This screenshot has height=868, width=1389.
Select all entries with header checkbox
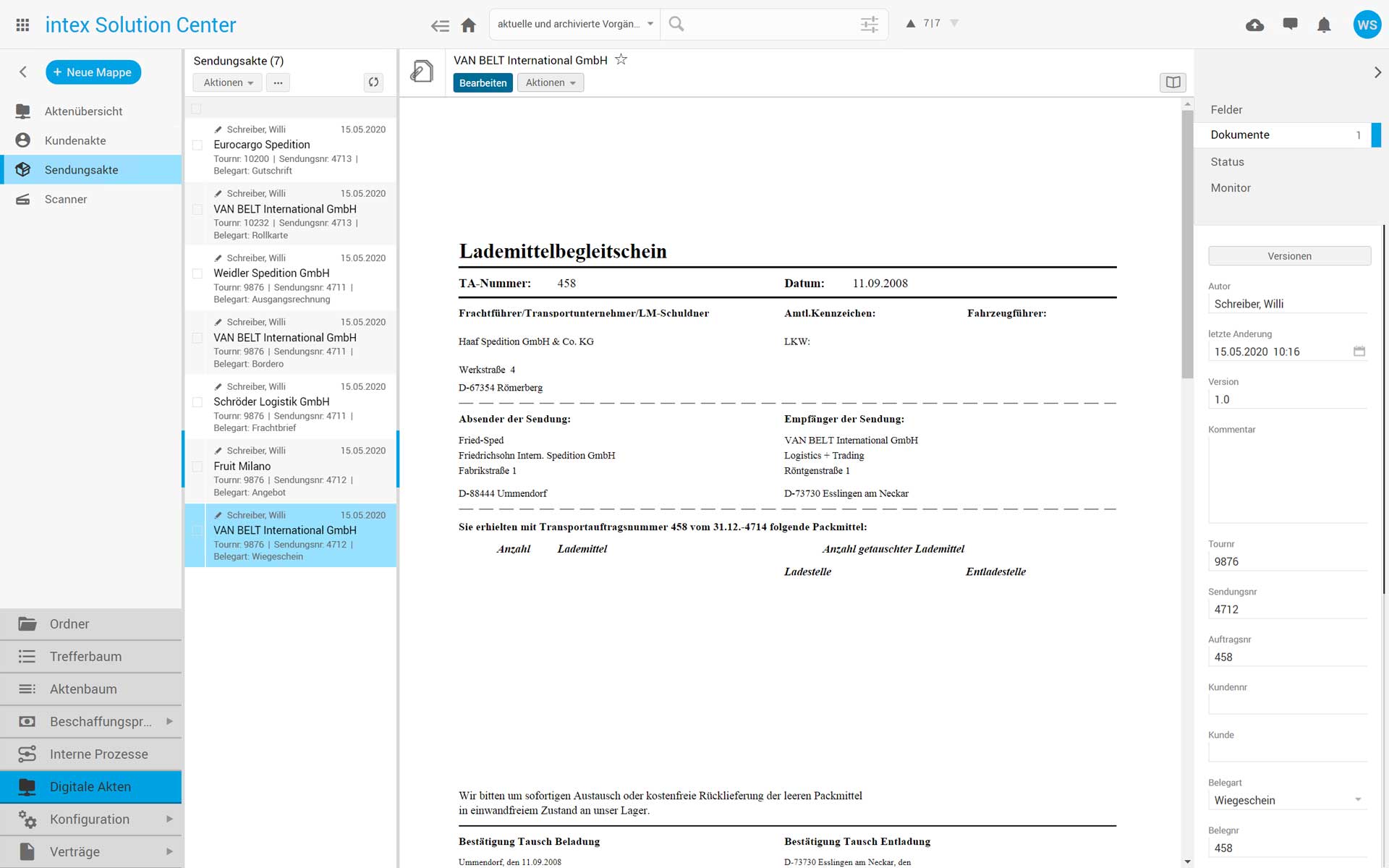196,109
